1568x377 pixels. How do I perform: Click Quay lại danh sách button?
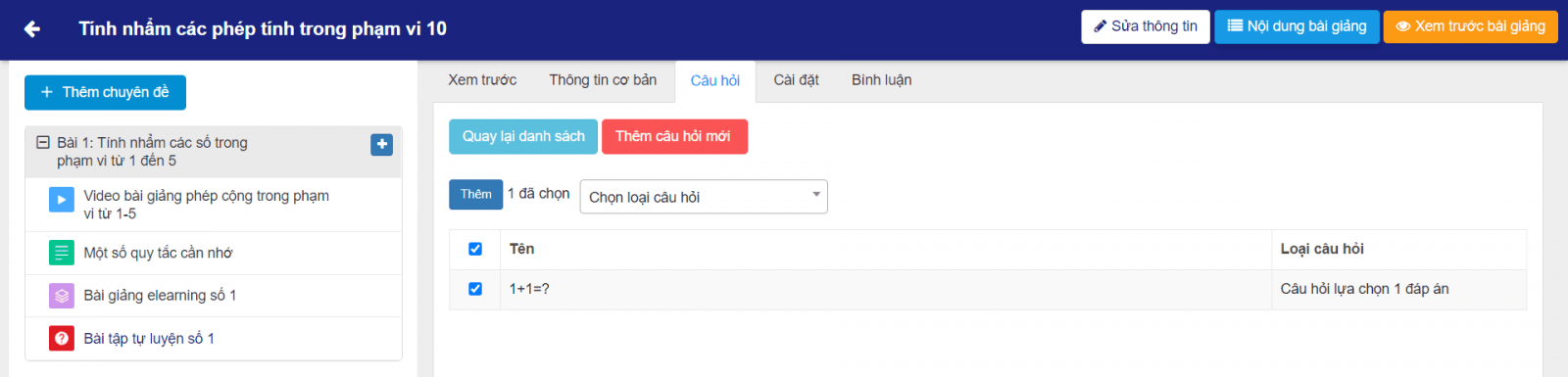coord(523,136)
